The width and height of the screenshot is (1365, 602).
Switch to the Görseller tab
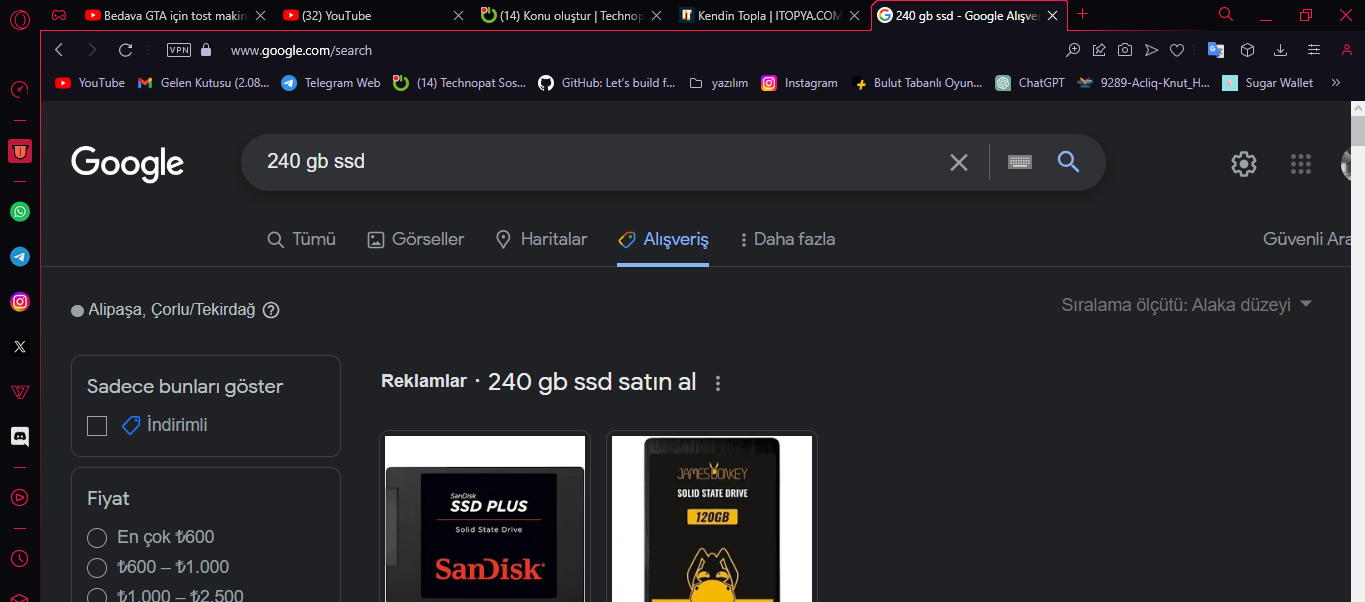(416, 240)
